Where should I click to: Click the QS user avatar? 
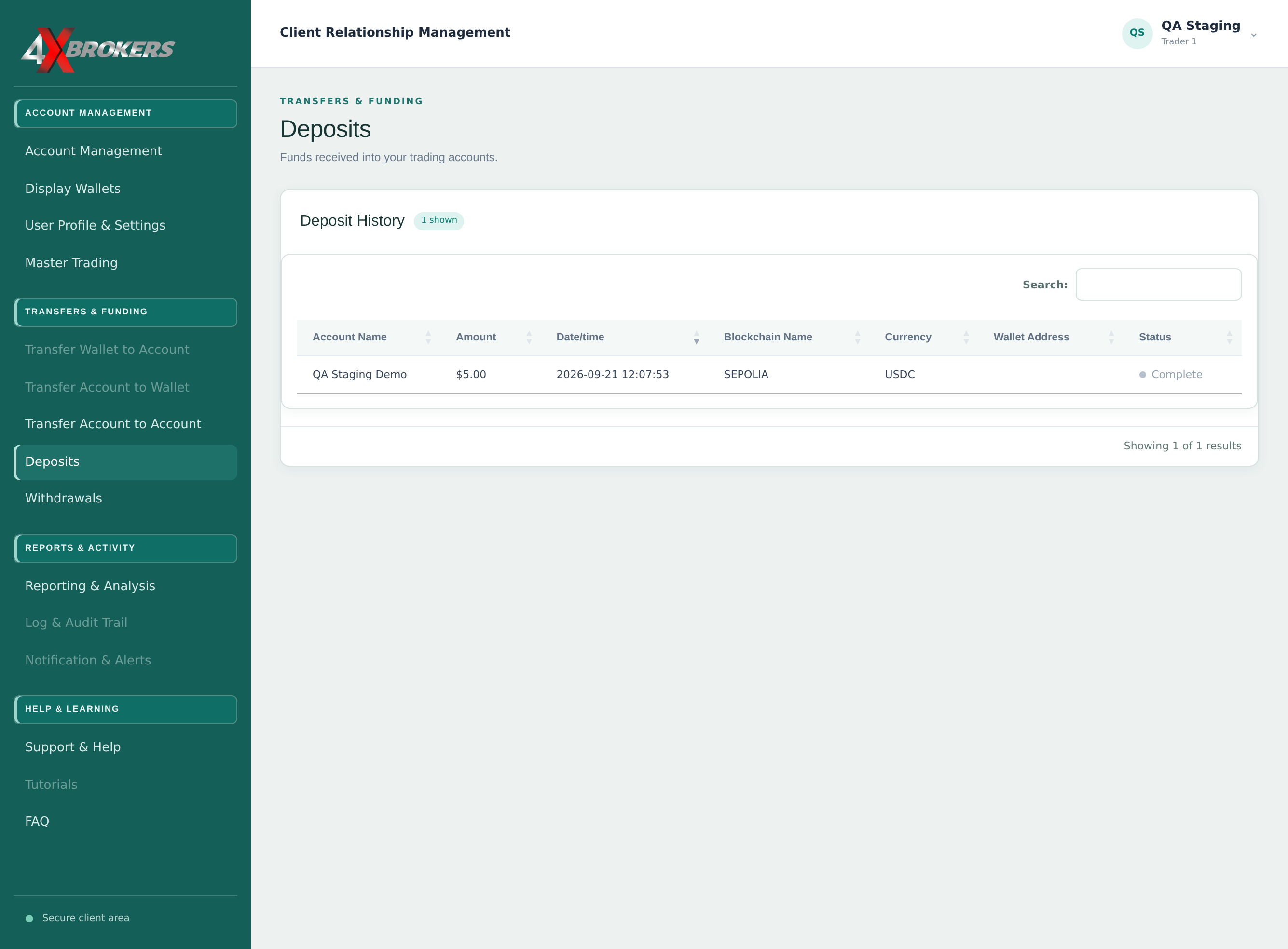tap(1137, 33)
